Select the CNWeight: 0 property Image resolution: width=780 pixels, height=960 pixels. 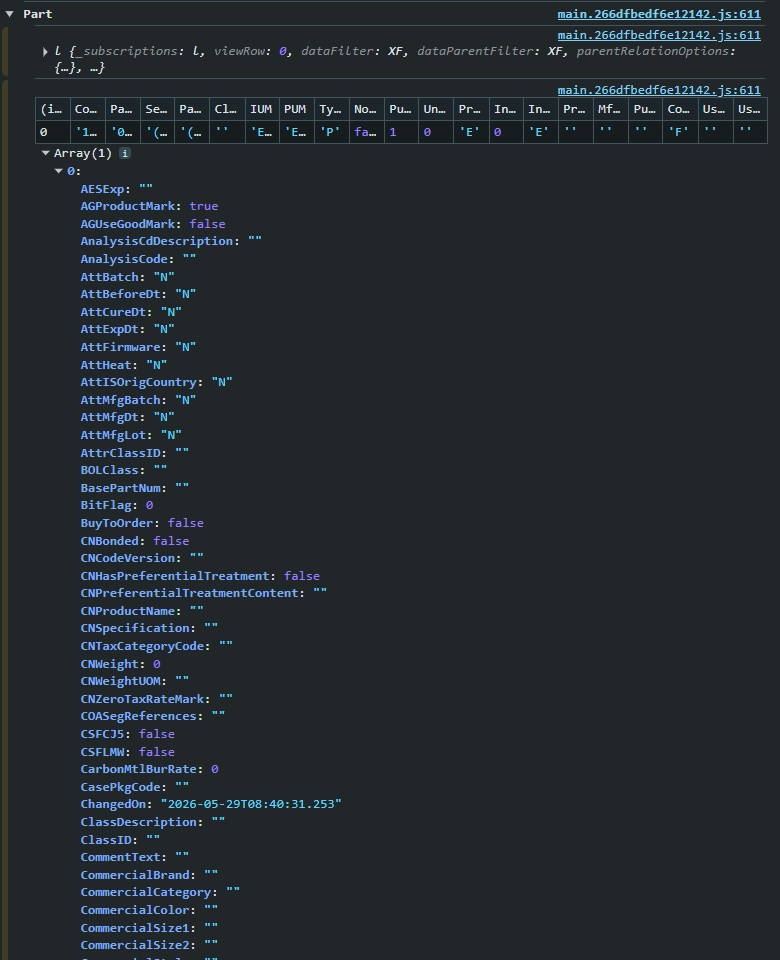(x=121, y=664)
